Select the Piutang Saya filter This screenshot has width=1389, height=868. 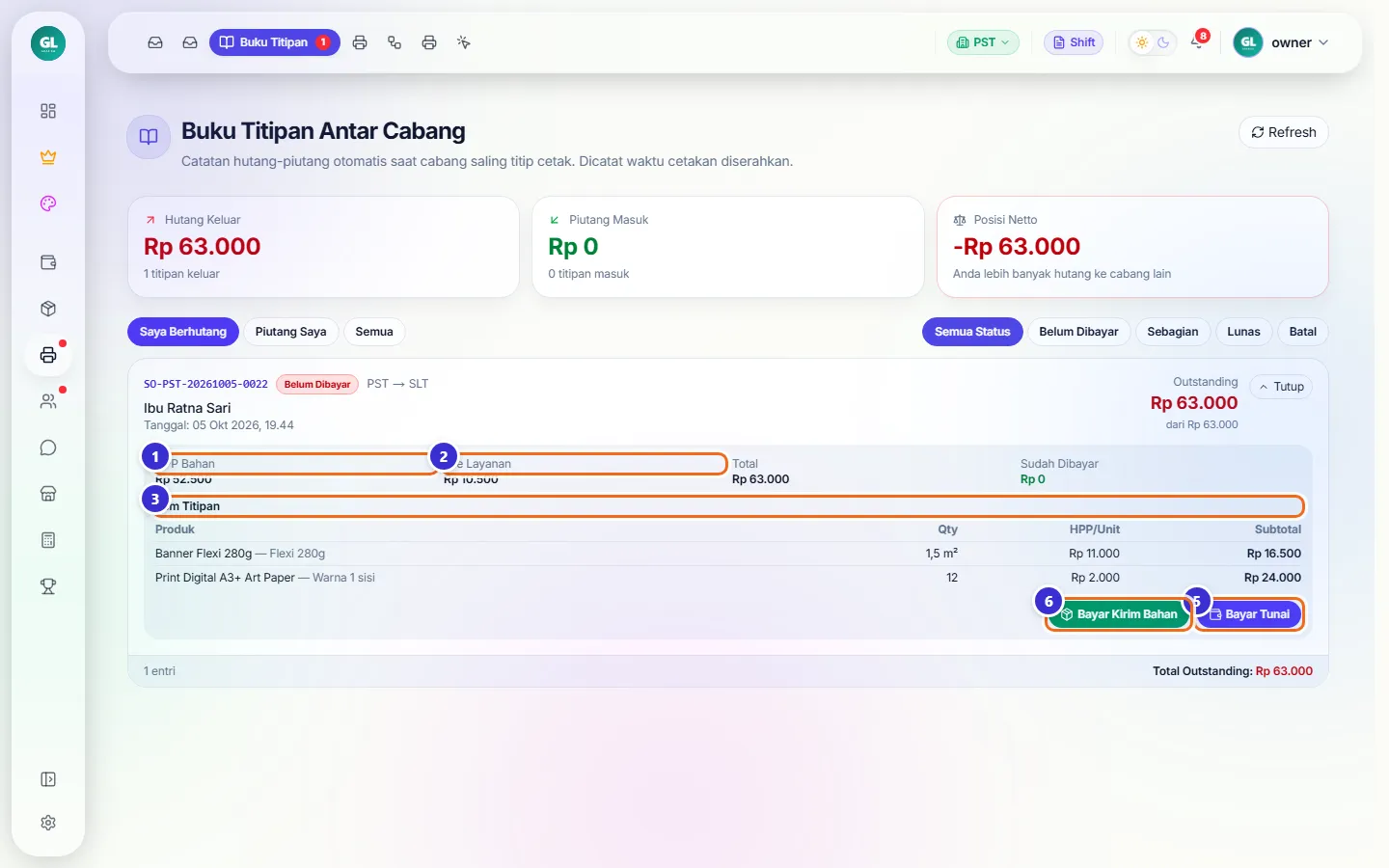pyautogui.click(x=290, y=332)
